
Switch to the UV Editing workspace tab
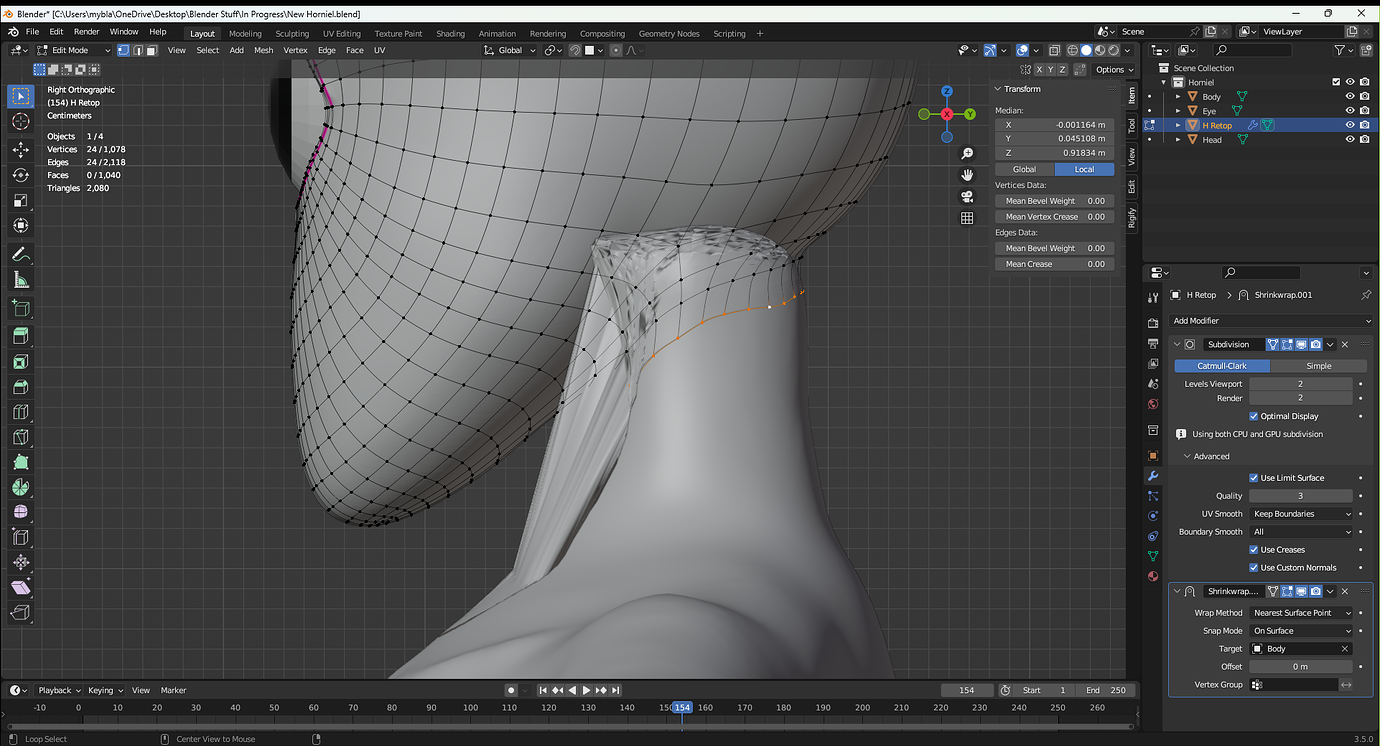tap(341, 33)
